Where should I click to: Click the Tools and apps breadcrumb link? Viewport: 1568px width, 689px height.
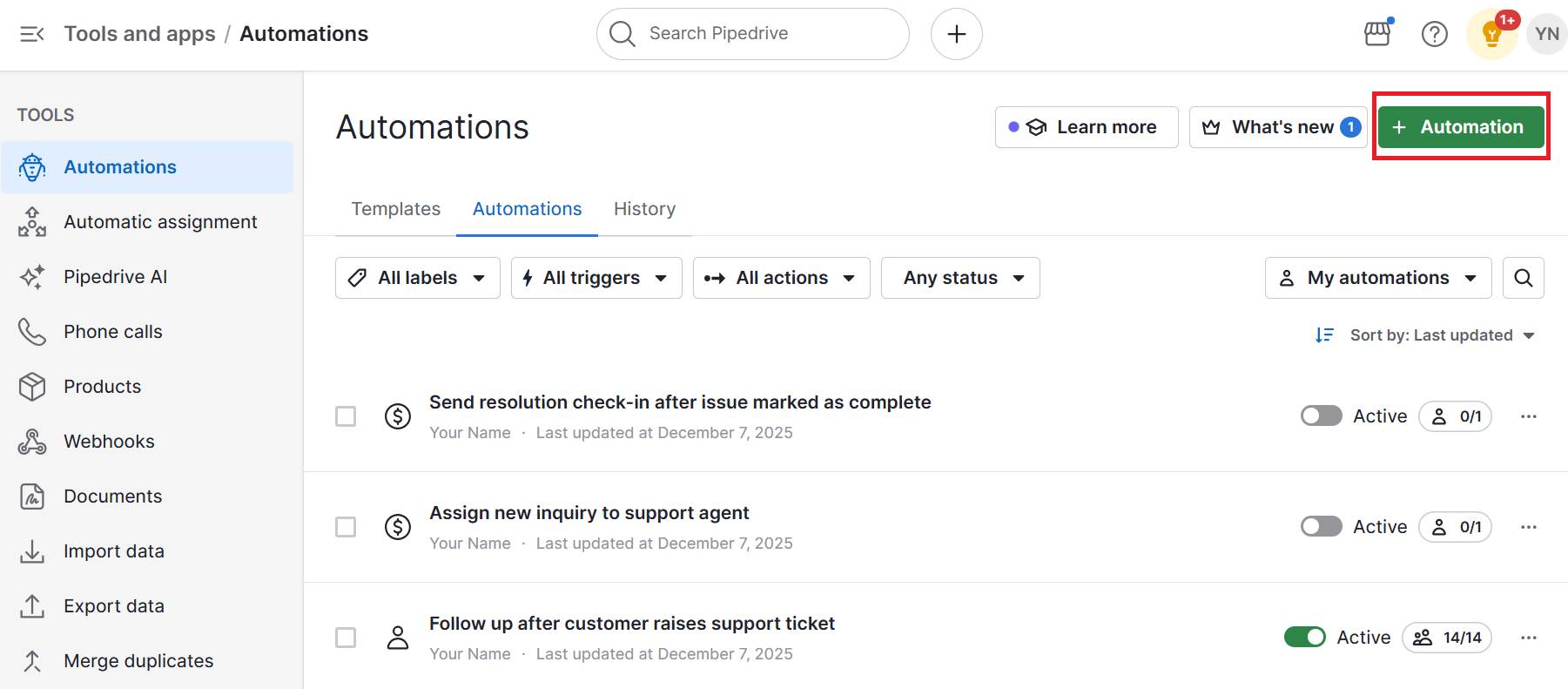pyautogui.click(x=139, y=34)
